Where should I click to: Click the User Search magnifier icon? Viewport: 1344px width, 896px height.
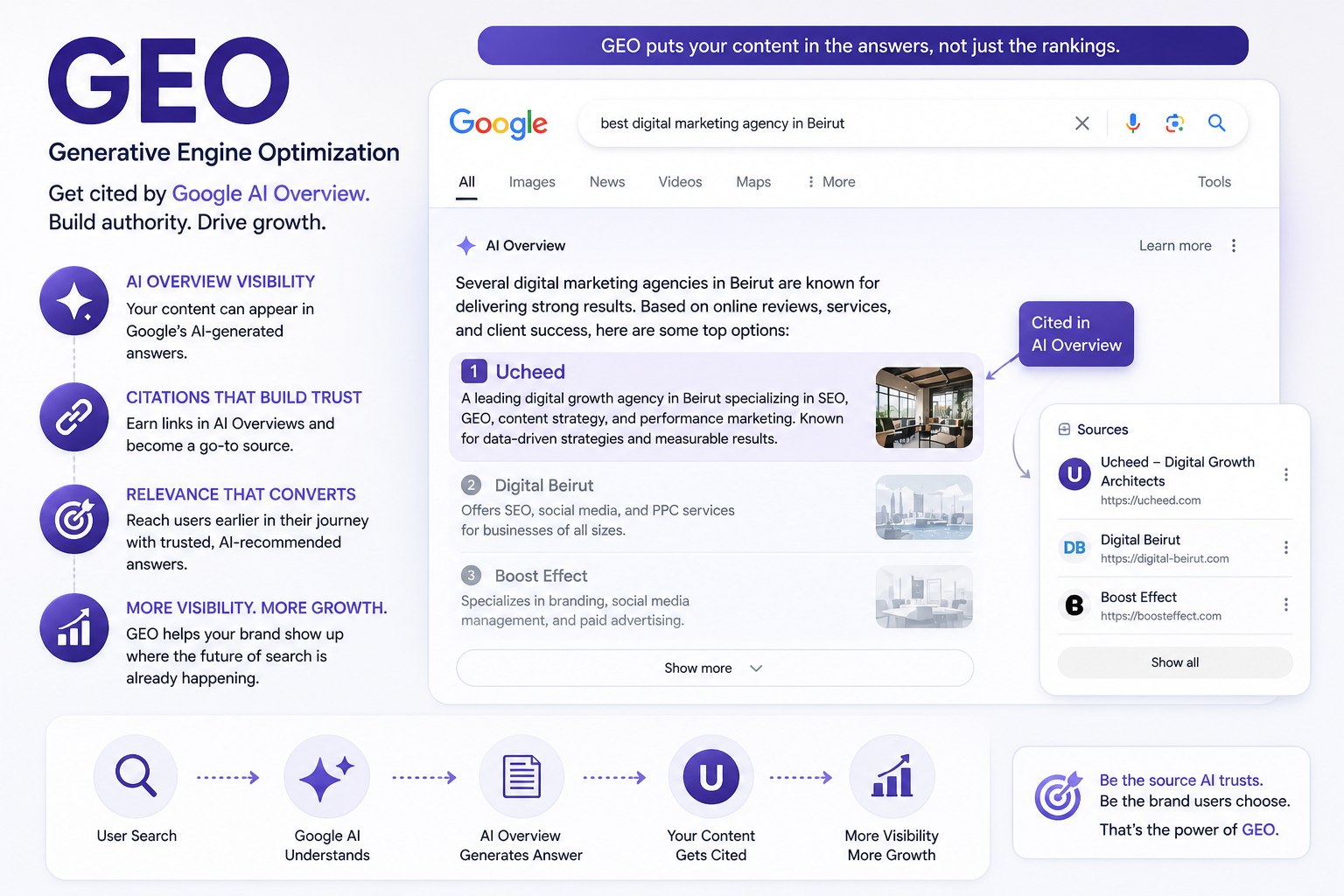(x=136, y=776)
